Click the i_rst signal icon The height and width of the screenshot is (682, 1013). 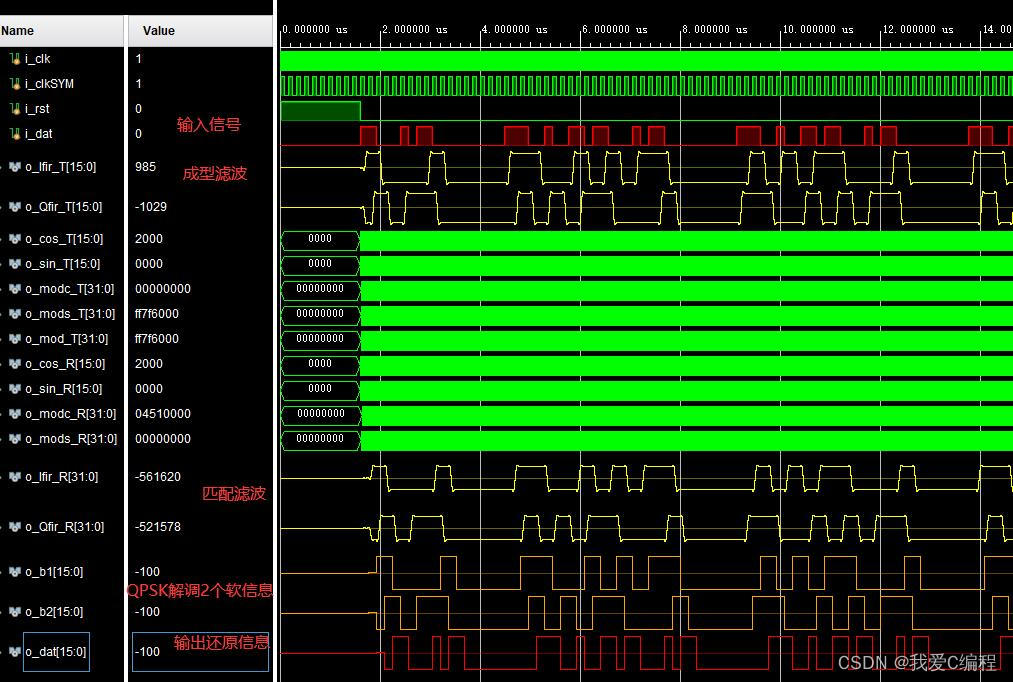pos(14,109)
